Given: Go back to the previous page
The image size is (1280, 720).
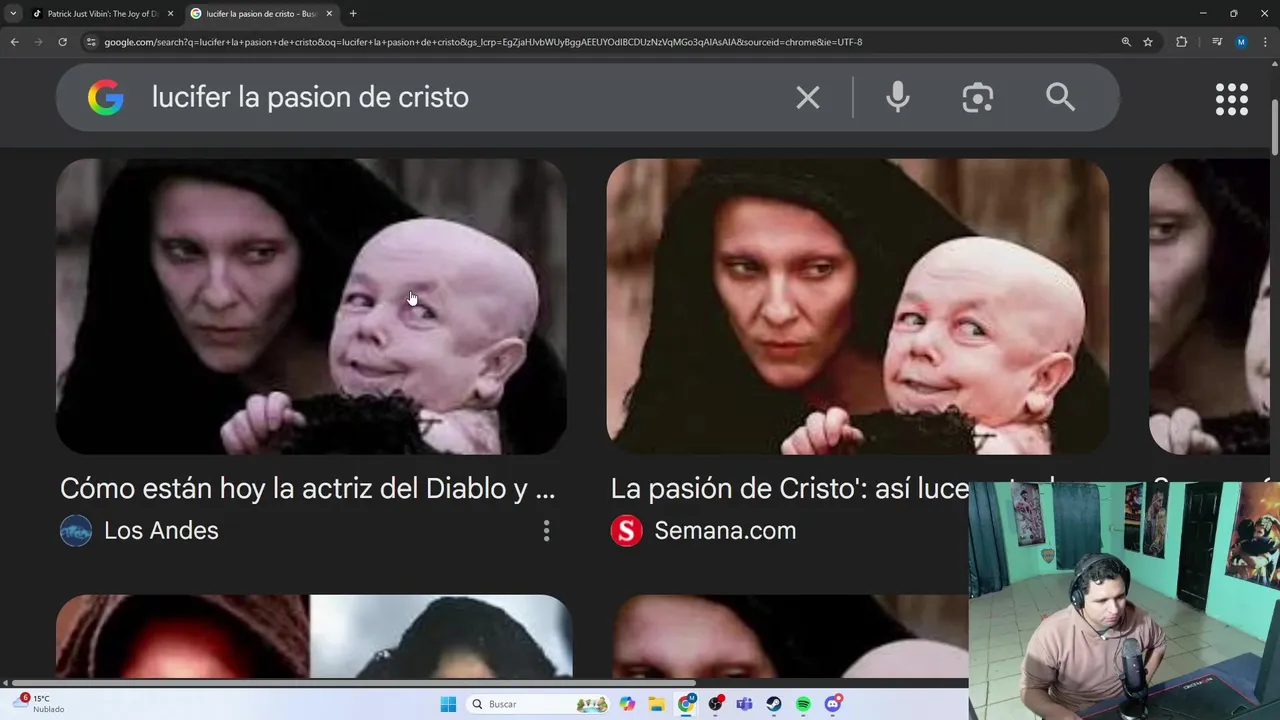Looking at the screenshot, I should click(x=14, y=42).
